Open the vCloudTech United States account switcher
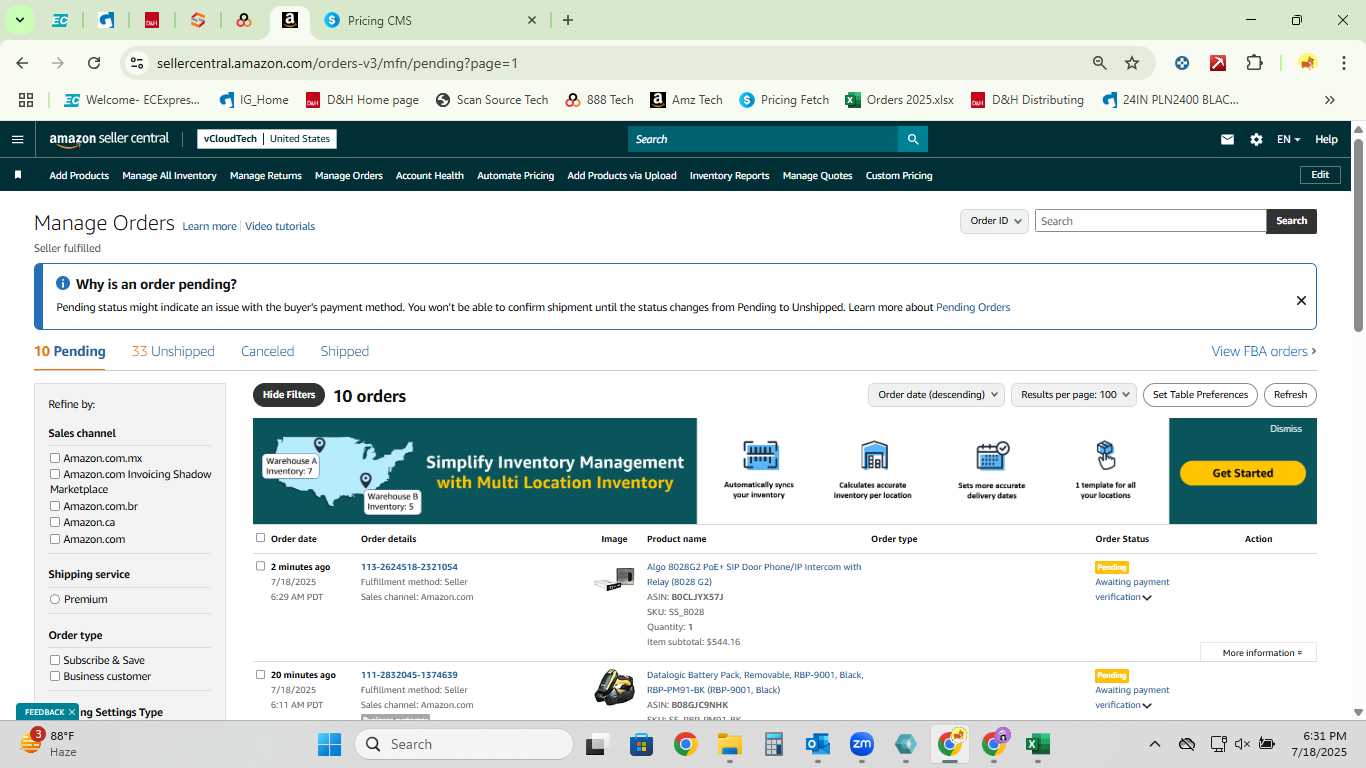The height and width of the screenshot is (768, 1366). 267,139
